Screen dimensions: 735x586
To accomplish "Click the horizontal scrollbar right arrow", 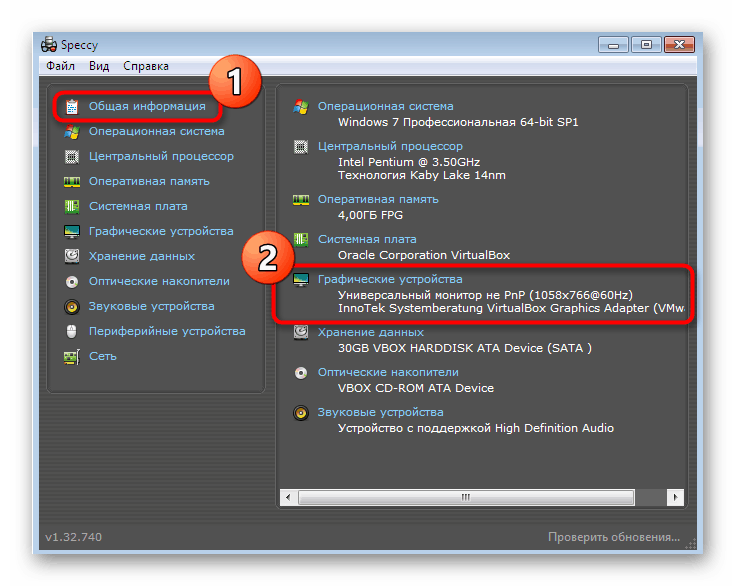I will point(675,497).
